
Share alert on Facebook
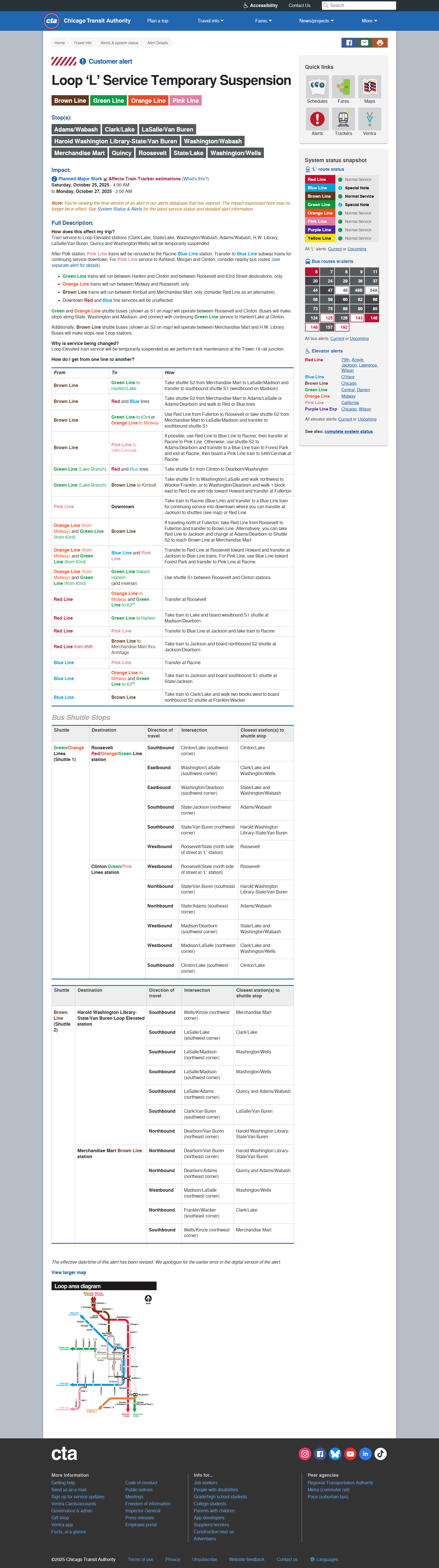tap(349, 43)
